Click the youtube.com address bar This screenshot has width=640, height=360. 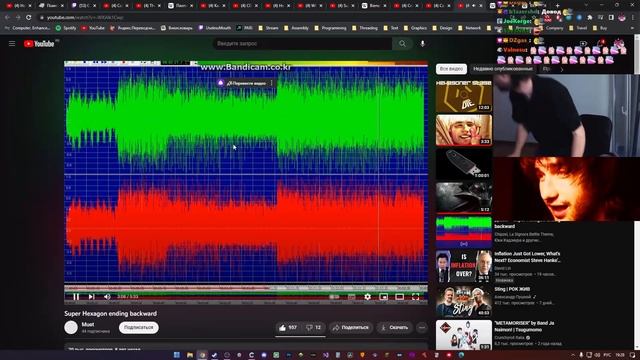[x=261, y=18]
